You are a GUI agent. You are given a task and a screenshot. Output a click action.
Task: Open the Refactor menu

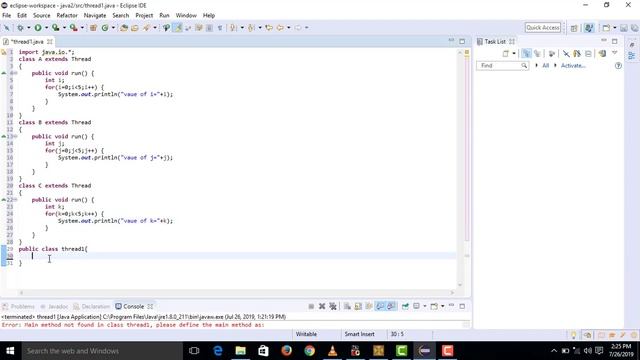(x=67, y=15)
